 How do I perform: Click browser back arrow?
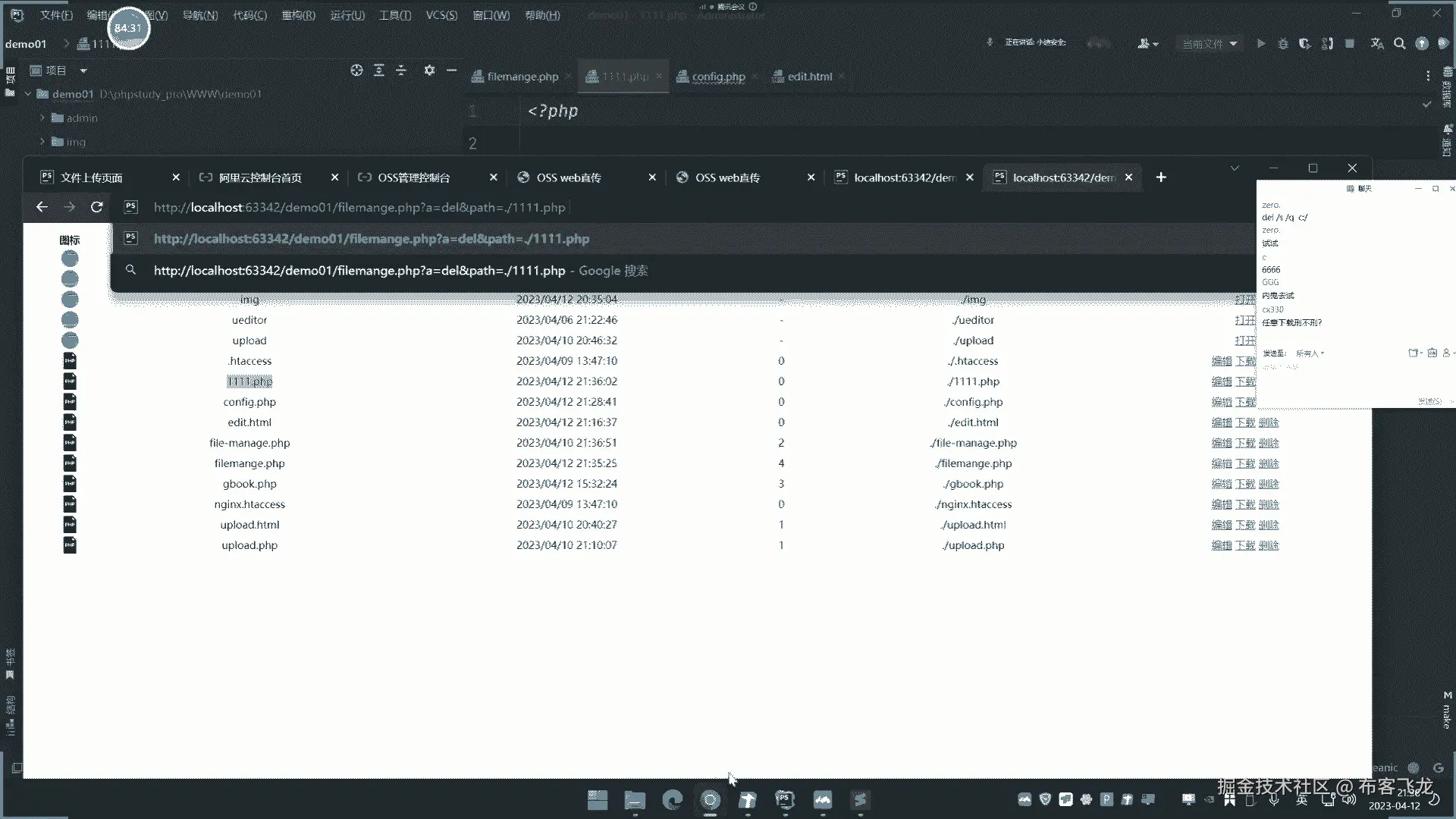42,207
